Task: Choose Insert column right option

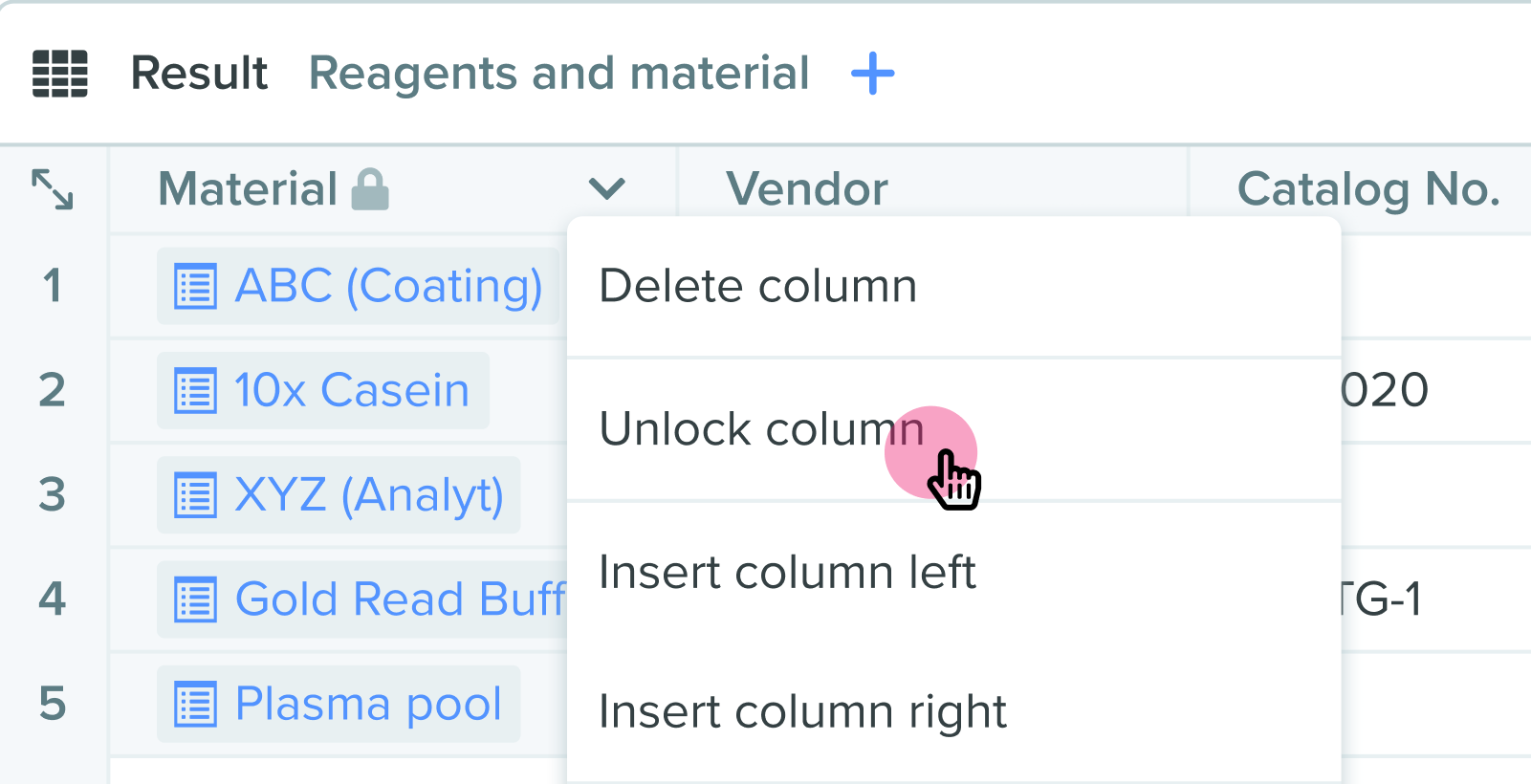Action: pyautogui.click(x=802, y=712)
